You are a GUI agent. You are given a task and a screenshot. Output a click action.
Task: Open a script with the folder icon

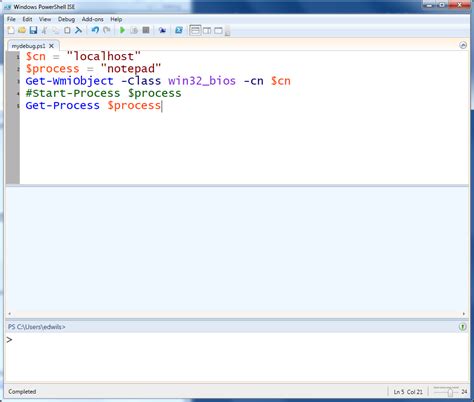click(x=22, y=30)
